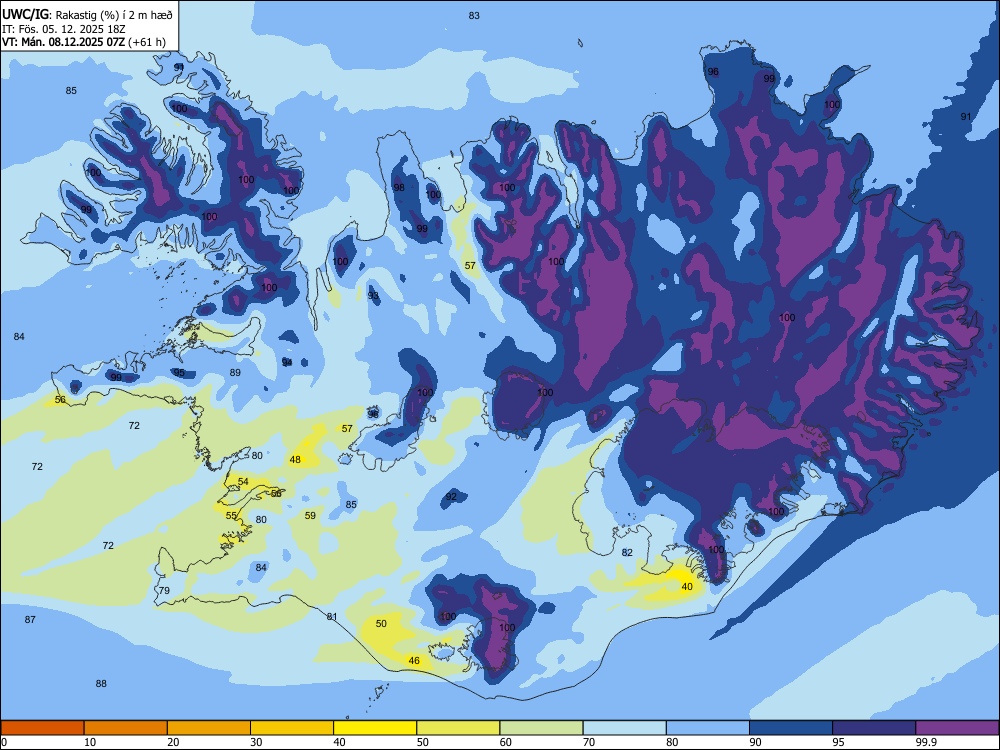Pick the pale blue 70–80 legend swatch

[624, 728]
